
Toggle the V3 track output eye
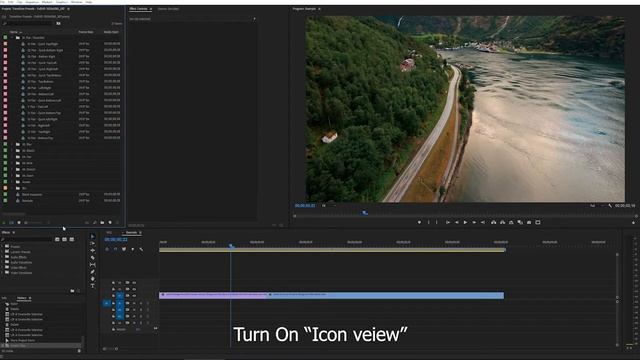tap(134, 283)
